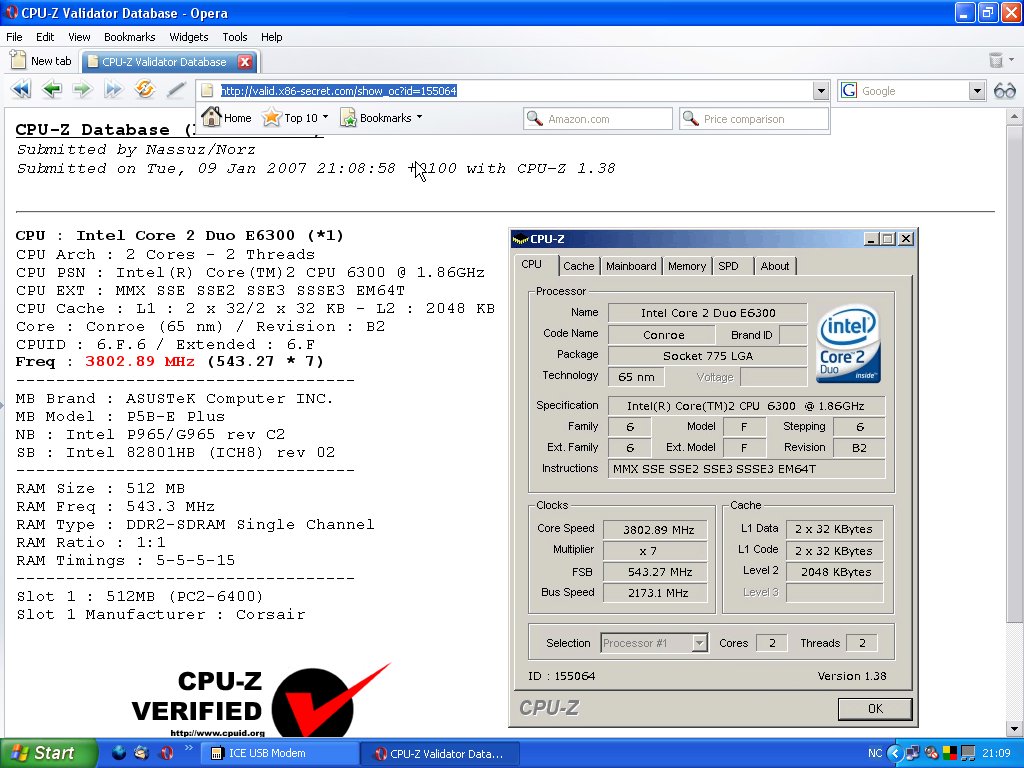Click the CPU-Z Validator Data taskbar button

tap(440, 753)
